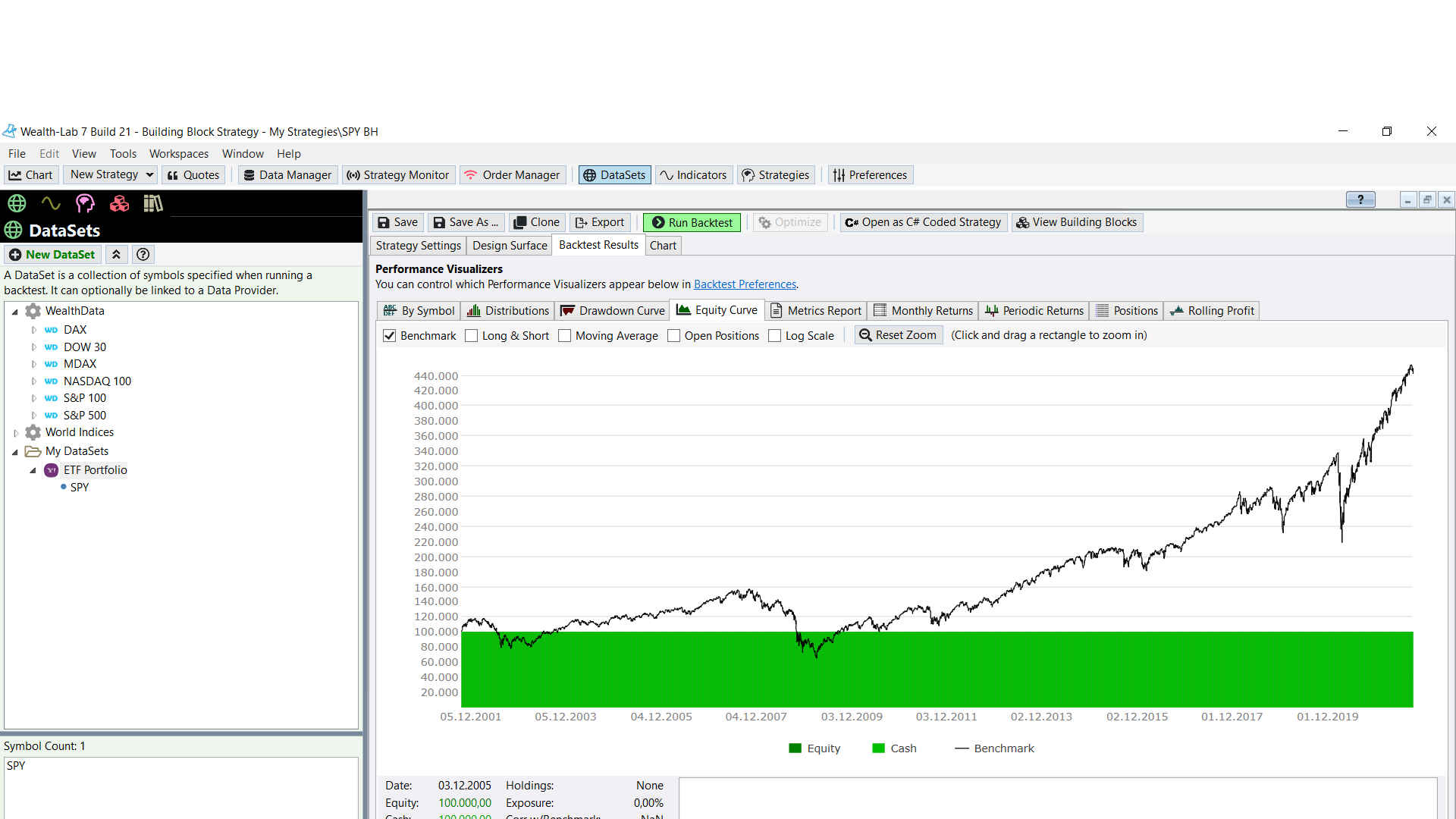Open the Backtest Preferences link

pyautogui.click(x=745, y=284)
